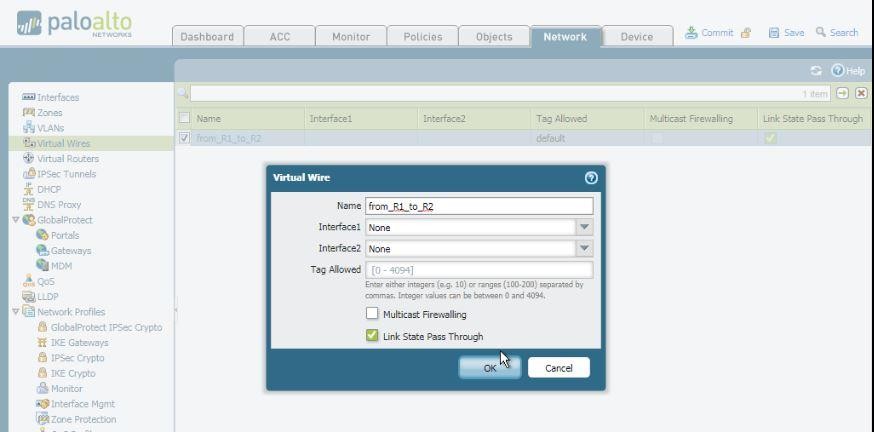Click the Virtual Wire dialog help icon

(591, 177)
